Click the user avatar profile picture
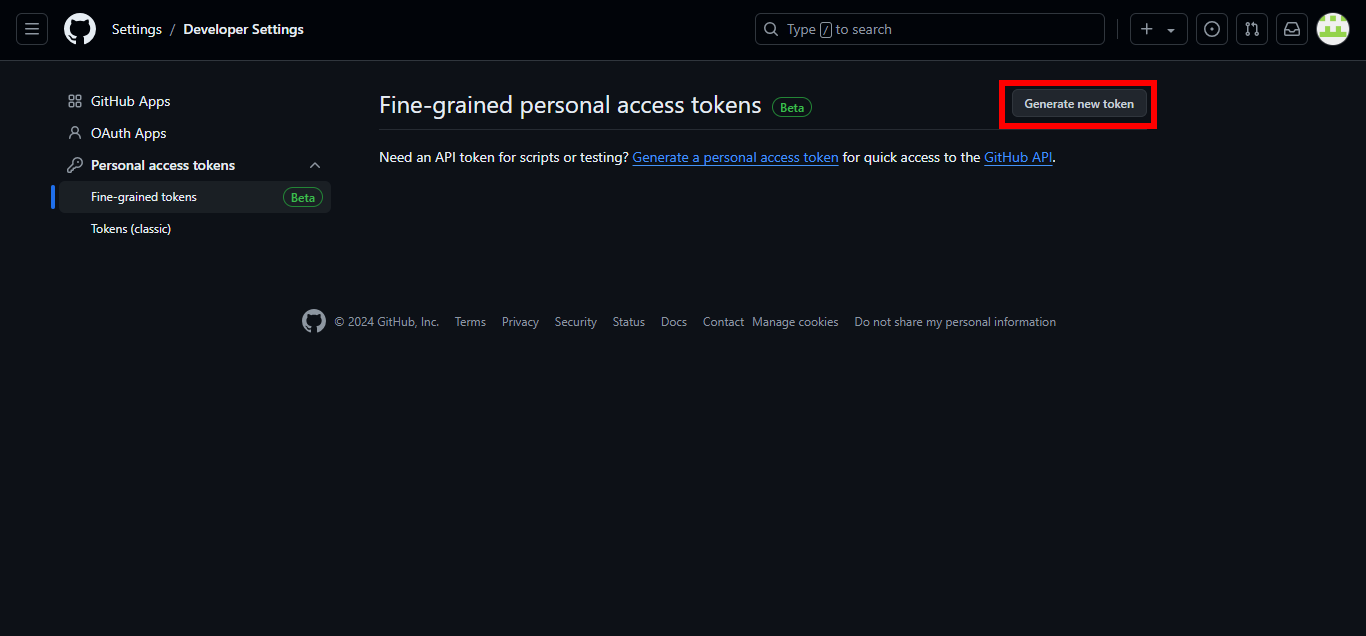 coord(1333,30)
